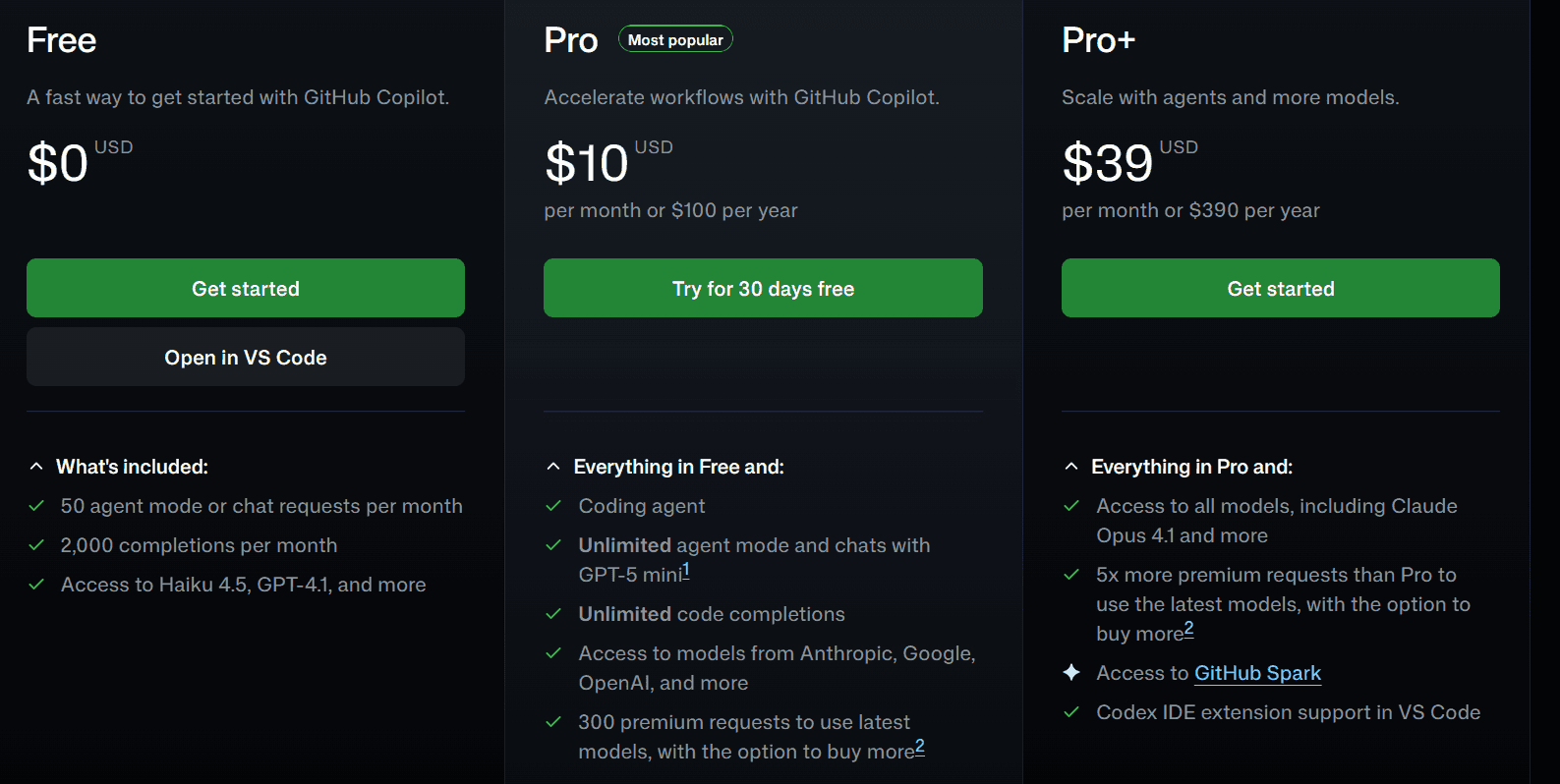Image resolution: width=1560 pixels, height=784 pixels.
Task: Click the checkmark next to Coding agent
Action: (552, 506)
